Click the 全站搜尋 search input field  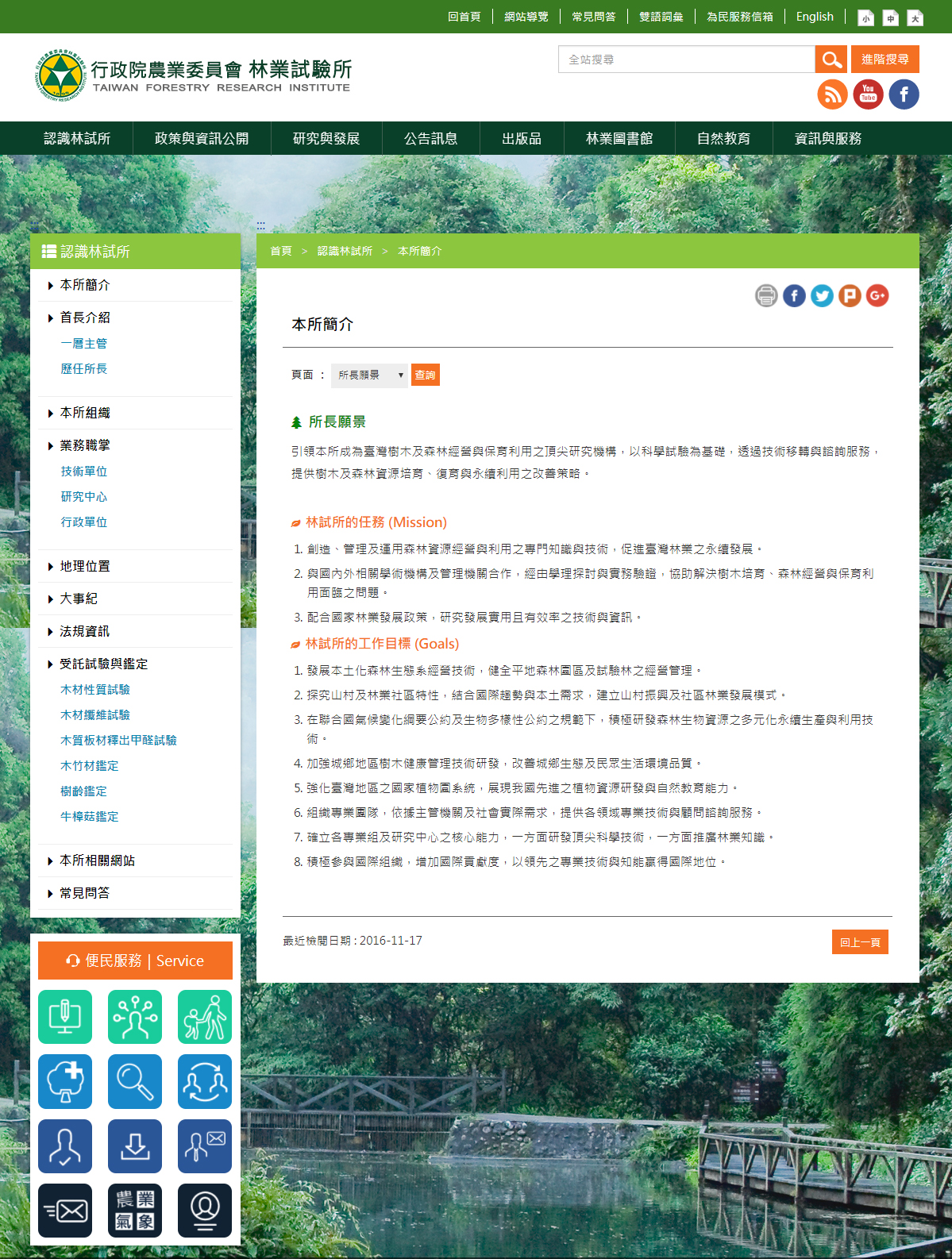point(687,60)
